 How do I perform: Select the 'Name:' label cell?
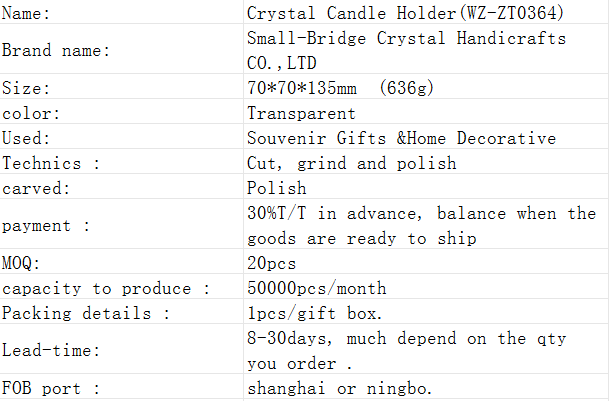(122, 12)
